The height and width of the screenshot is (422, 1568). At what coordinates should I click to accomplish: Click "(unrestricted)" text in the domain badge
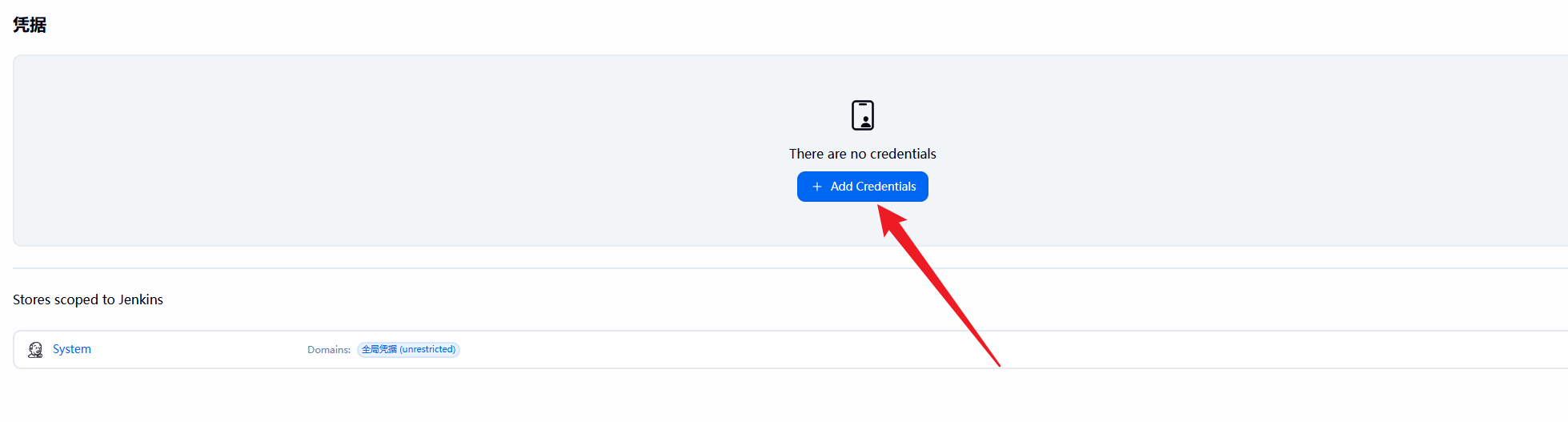[x=427, y=350]
